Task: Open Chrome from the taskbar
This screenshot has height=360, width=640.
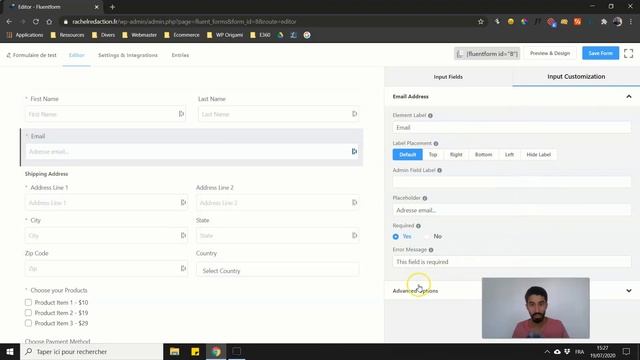Action: [x=216, y=351]
